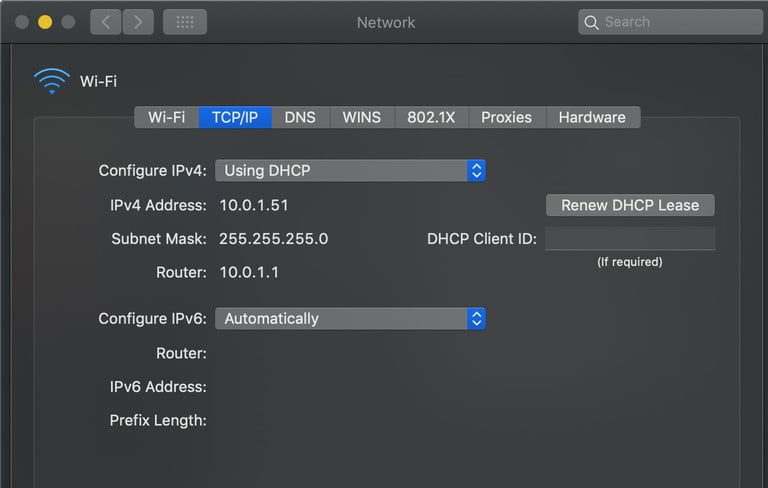Switch to the Proxies tab
Viewport: 768px width, 488px height.
tap(506, 117)
